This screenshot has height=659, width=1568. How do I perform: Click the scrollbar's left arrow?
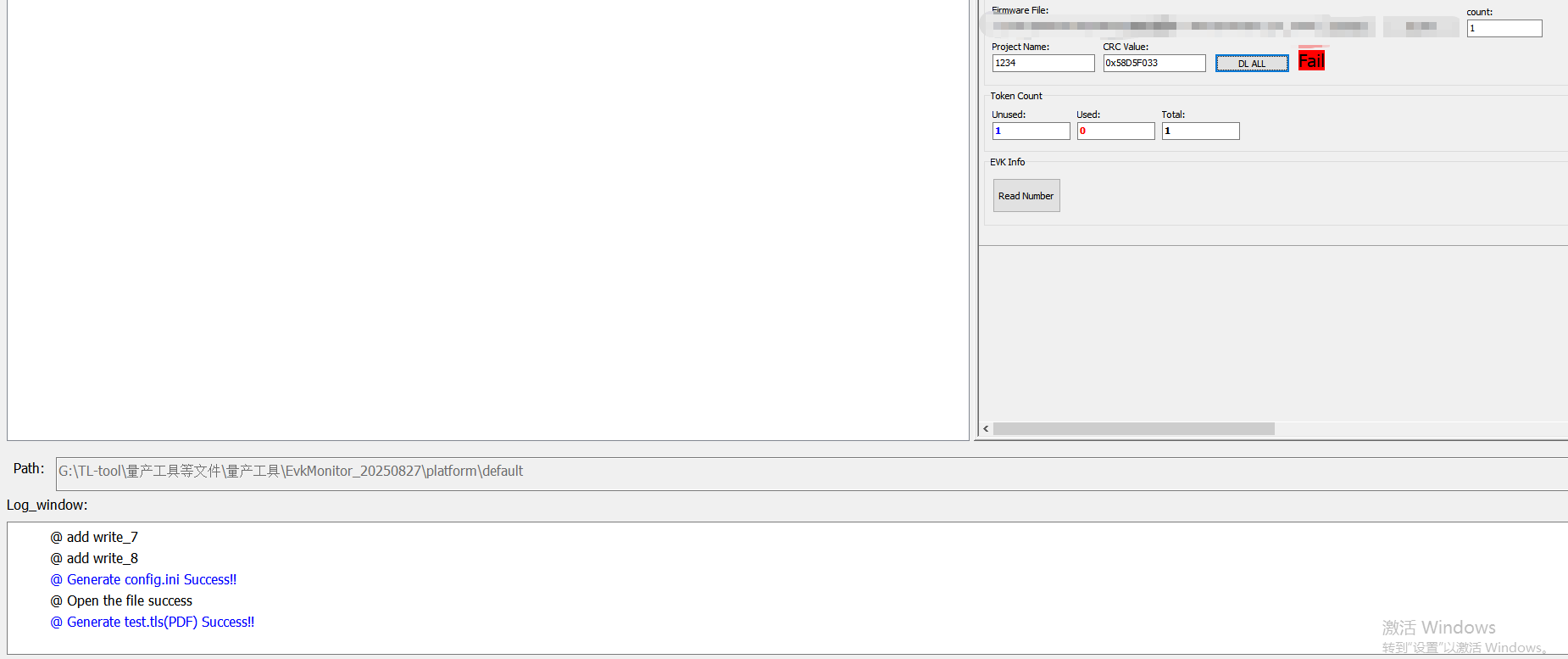coord(986,429)
